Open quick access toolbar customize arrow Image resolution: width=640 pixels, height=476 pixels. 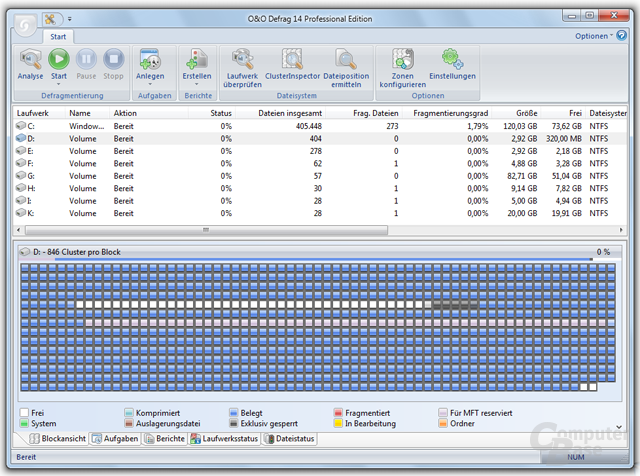click(x=69, y=19)
